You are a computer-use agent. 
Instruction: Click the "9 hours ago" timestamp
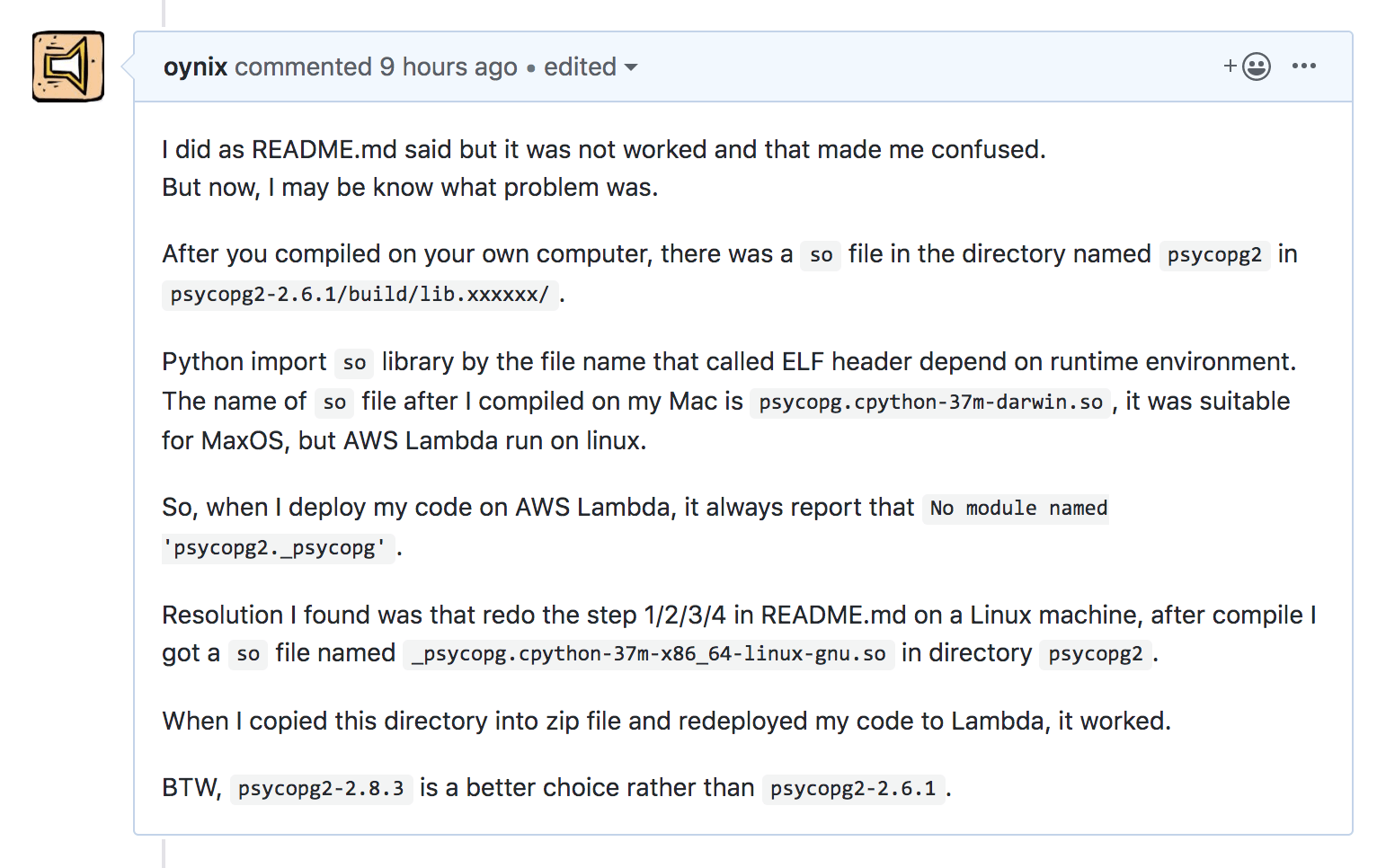click(448, 67)
